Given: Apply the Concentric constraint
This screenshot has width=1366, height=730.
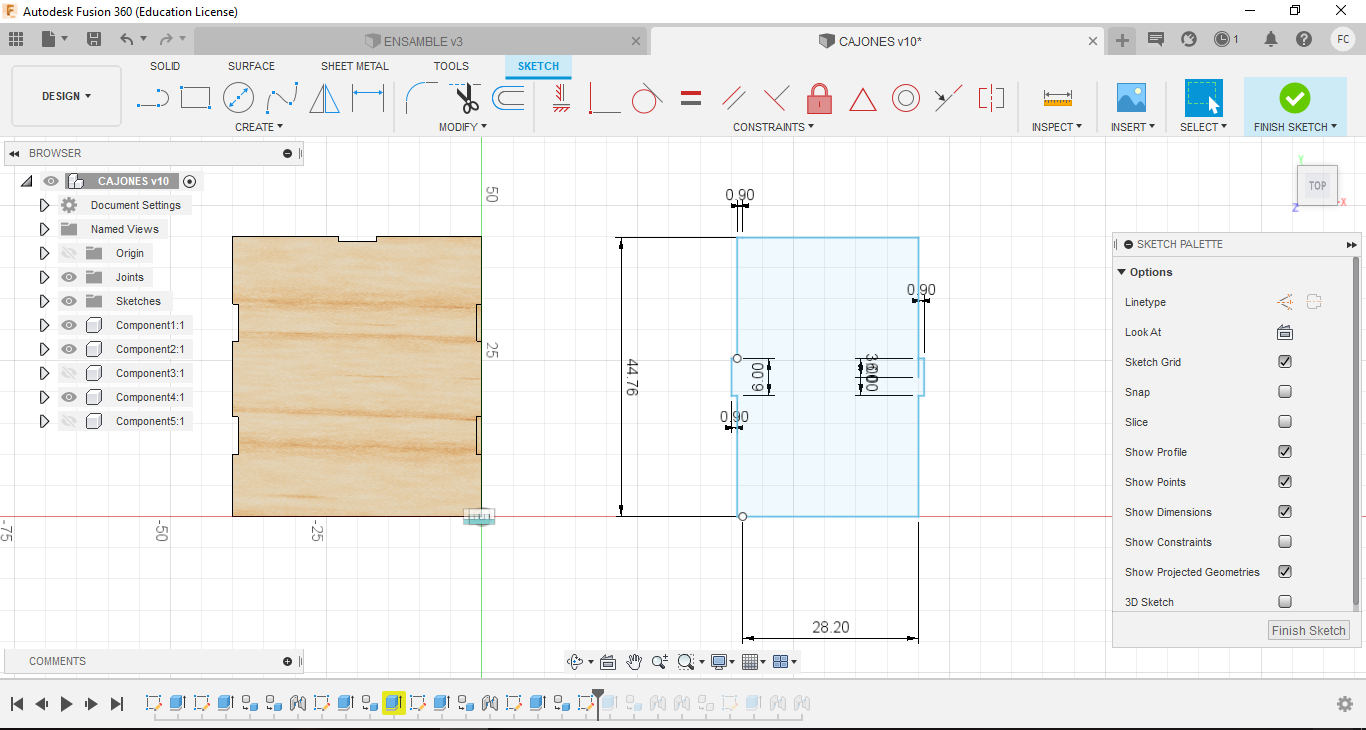Looking at the screenshot, I should click(x=906, y=98).
